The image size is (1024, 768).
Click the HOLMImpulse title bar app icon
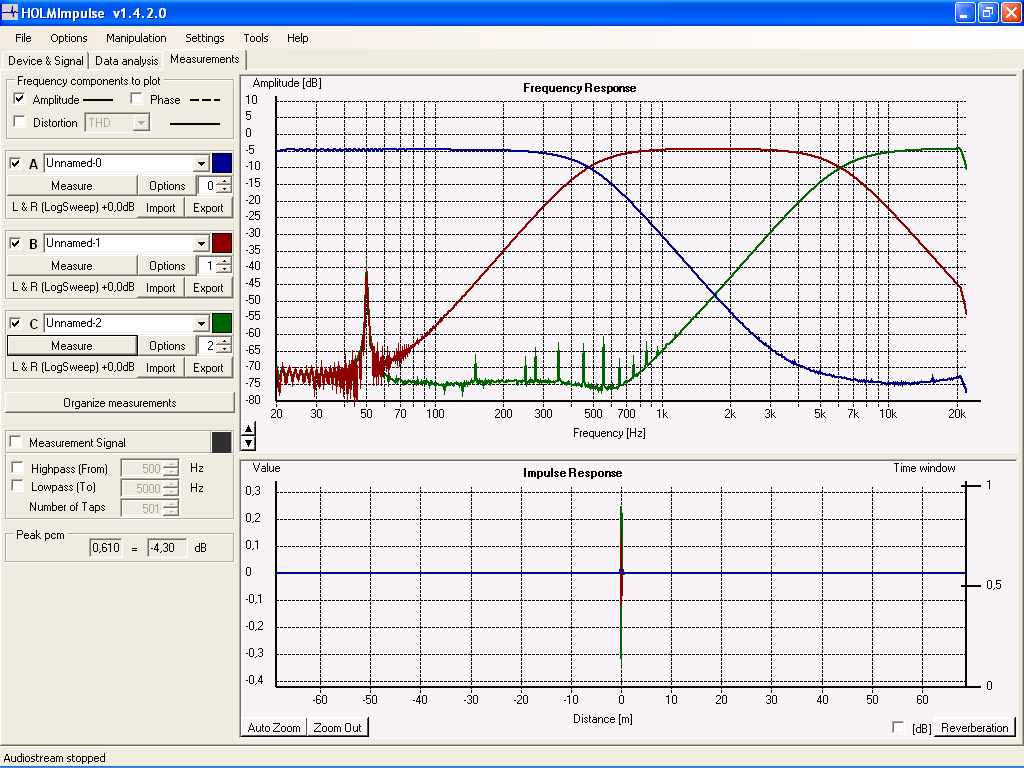pos(10,12)
